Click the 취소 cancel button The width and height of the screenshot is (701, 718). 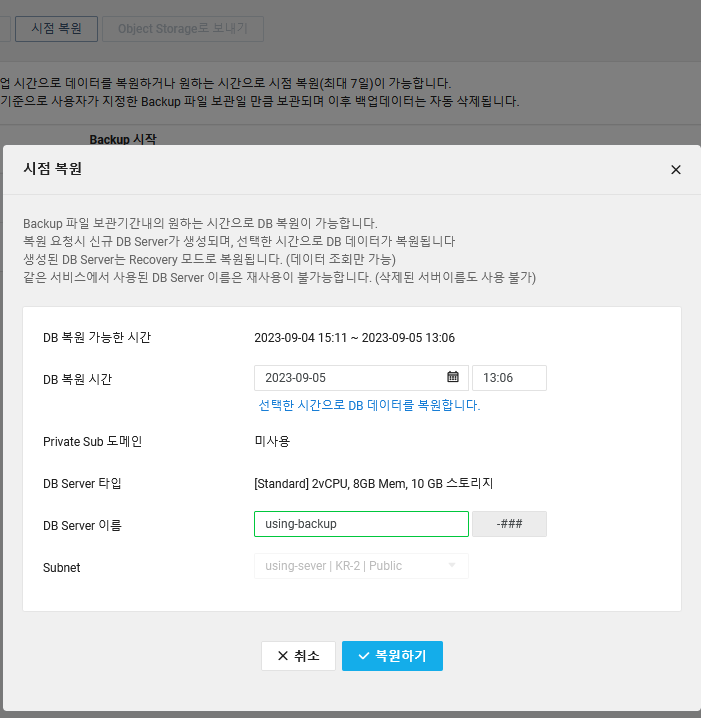tap(299, 656)
